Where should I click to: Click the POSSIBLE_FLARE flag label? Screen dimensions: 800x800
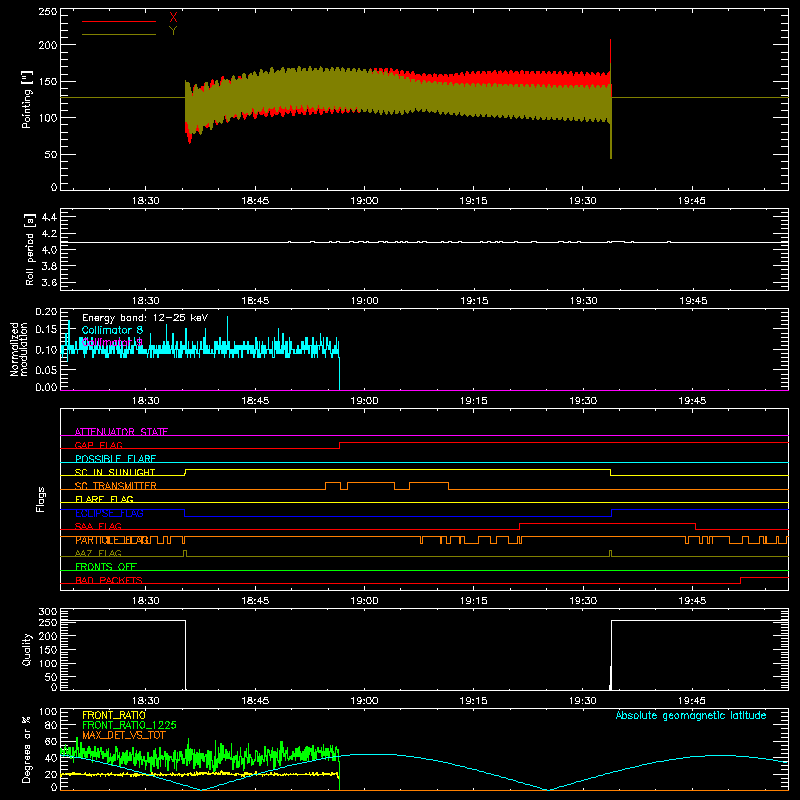115,459
